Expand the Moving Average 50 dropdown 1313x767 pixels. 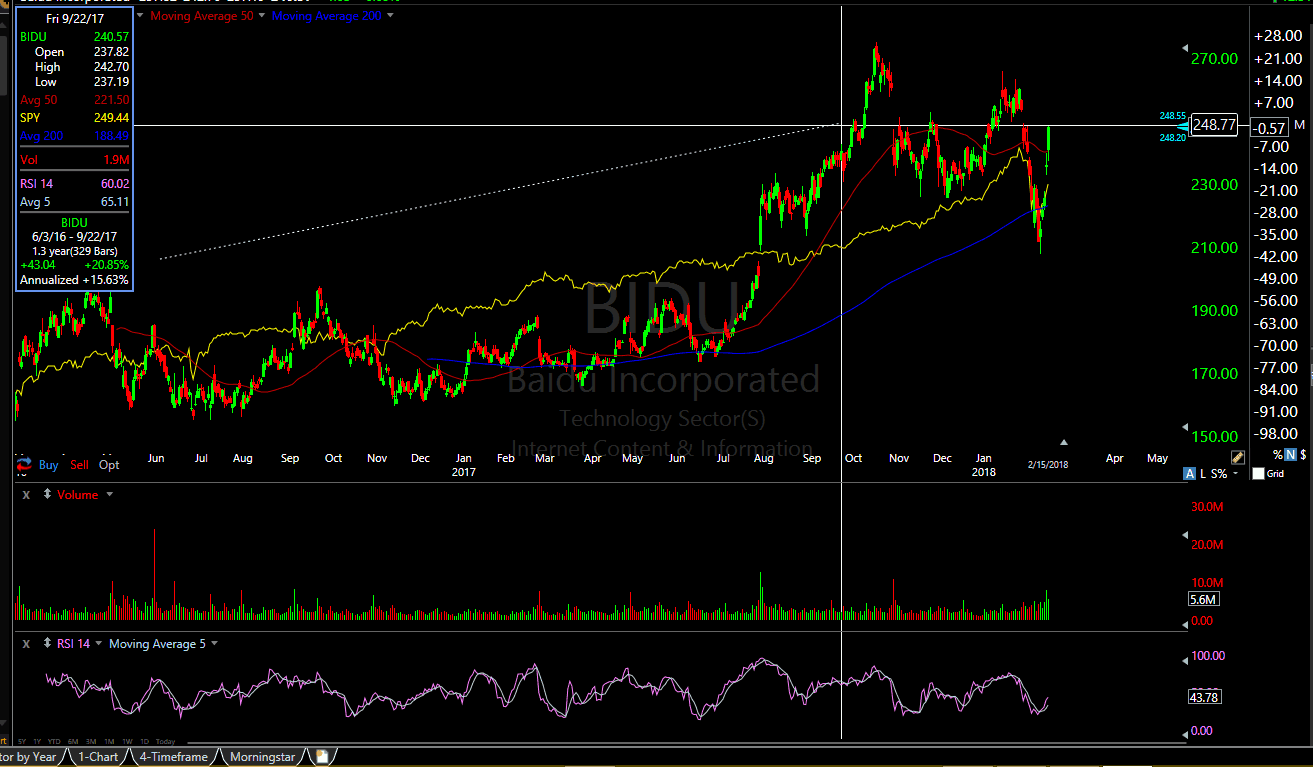pyautogui.click(x=262, y=15)
